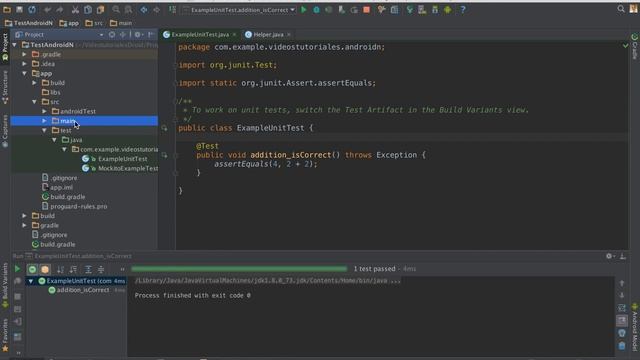Click the Replace icon beside Find
This screenshot has width=640, height=360.
(x=129, y=9)
